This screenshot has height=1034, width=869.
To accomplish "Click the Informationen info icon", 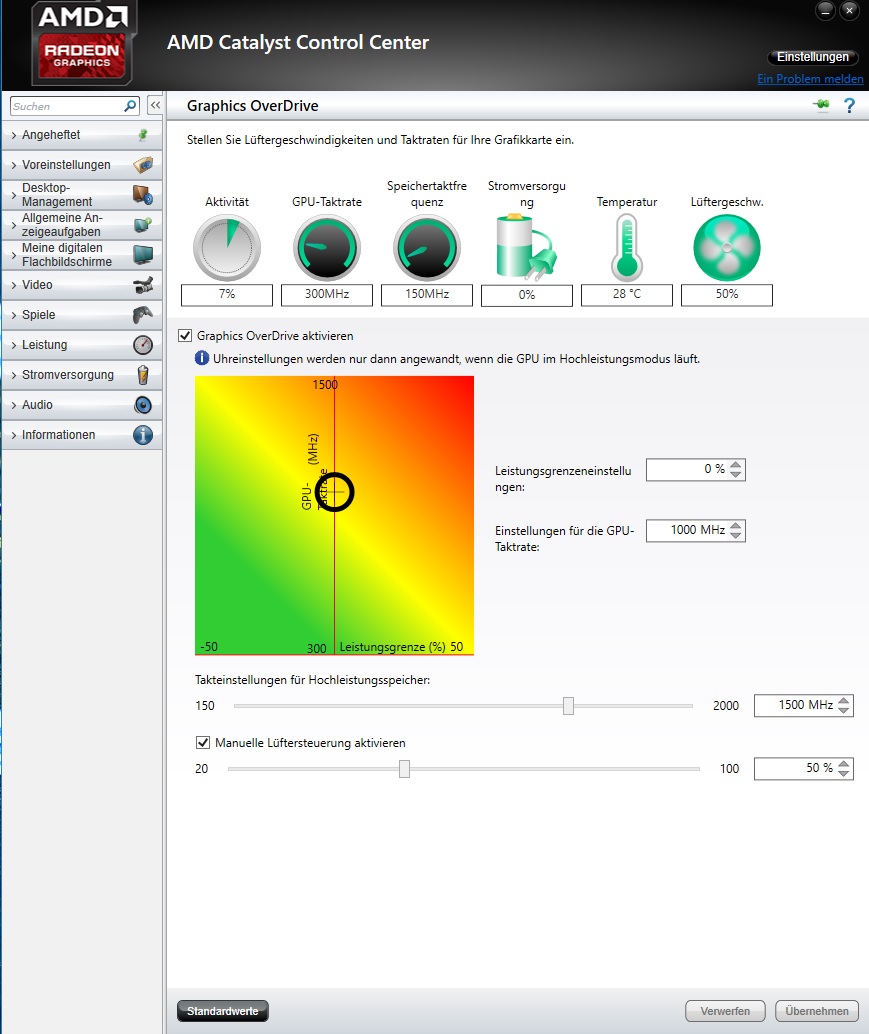I will pos(143,435).
